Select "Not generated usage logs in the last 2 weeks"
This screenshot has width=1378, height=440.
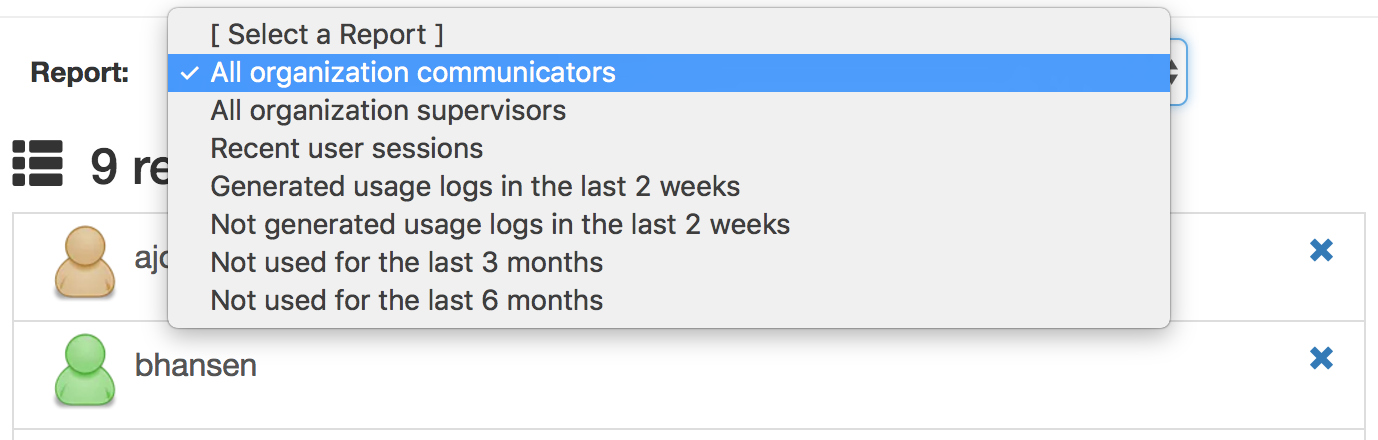[500, 224]
